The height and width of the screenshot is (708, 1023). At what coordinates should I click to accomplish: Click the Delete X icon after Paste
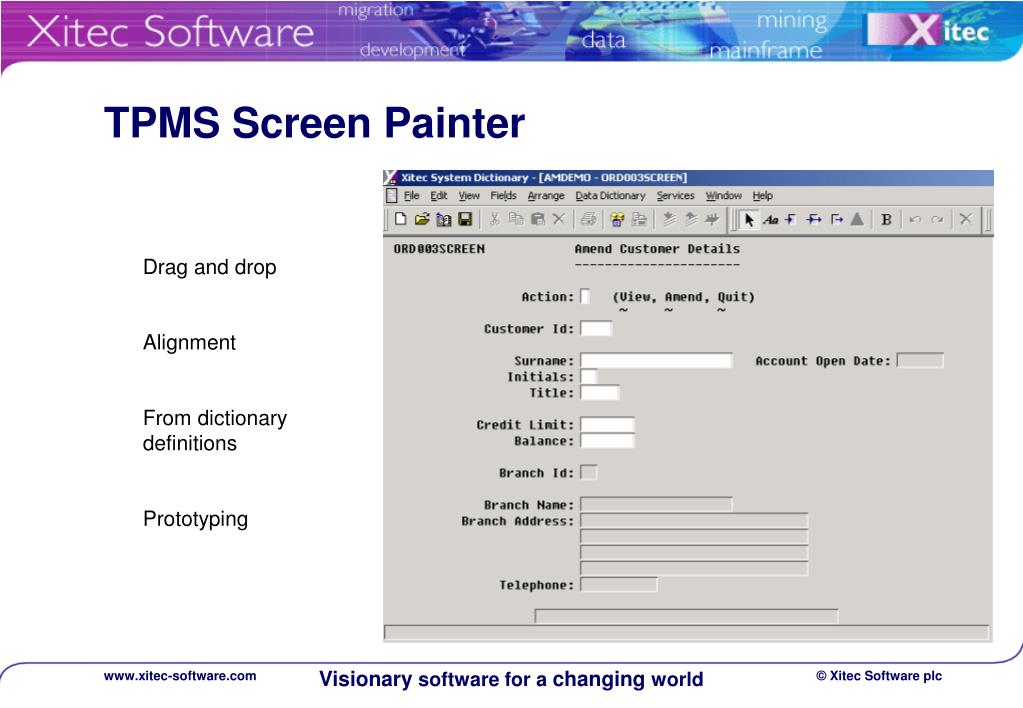point(558,219)
